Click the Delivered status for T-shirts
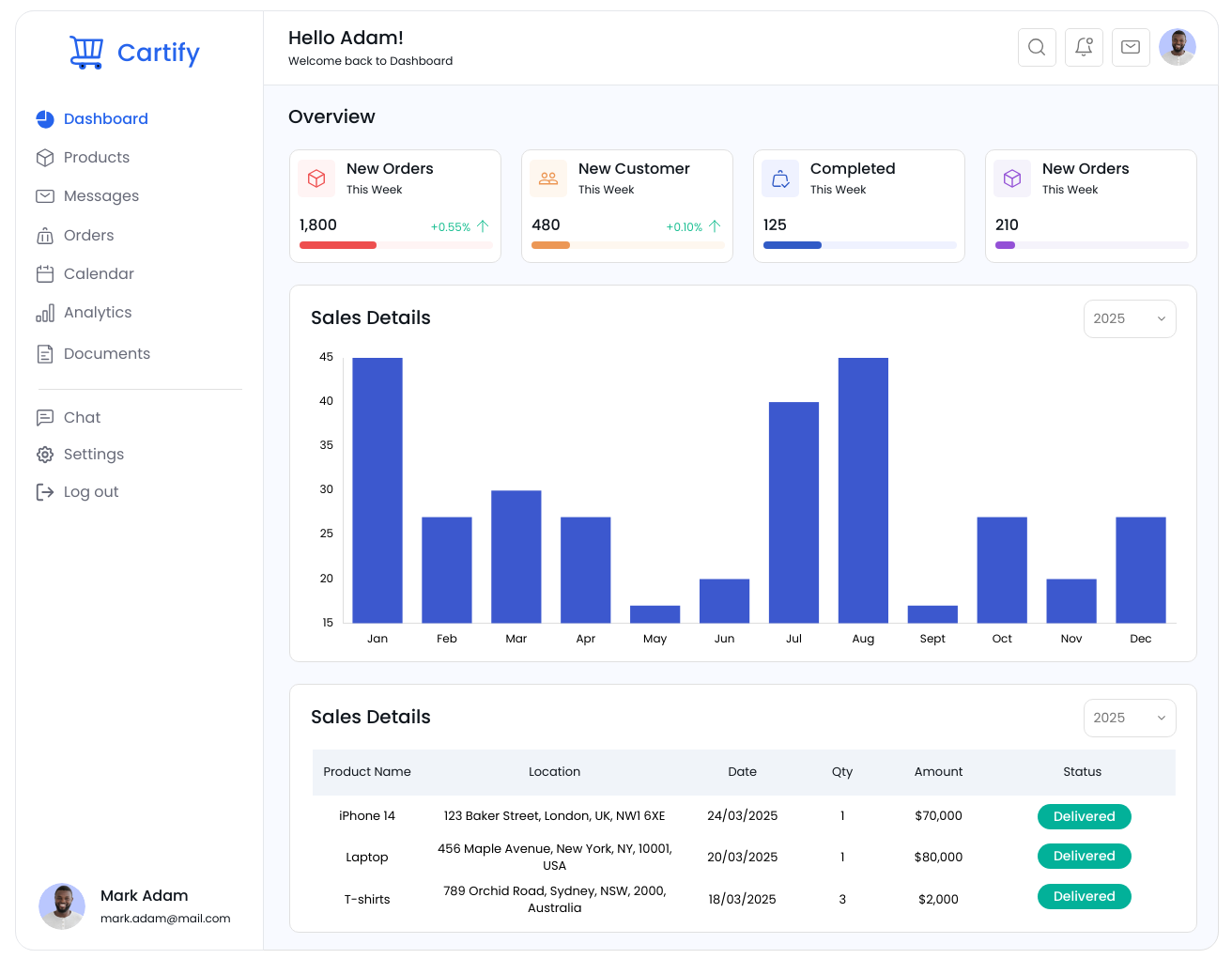The width and height of the screenshot is (1232, 959). click(1085, 896)
